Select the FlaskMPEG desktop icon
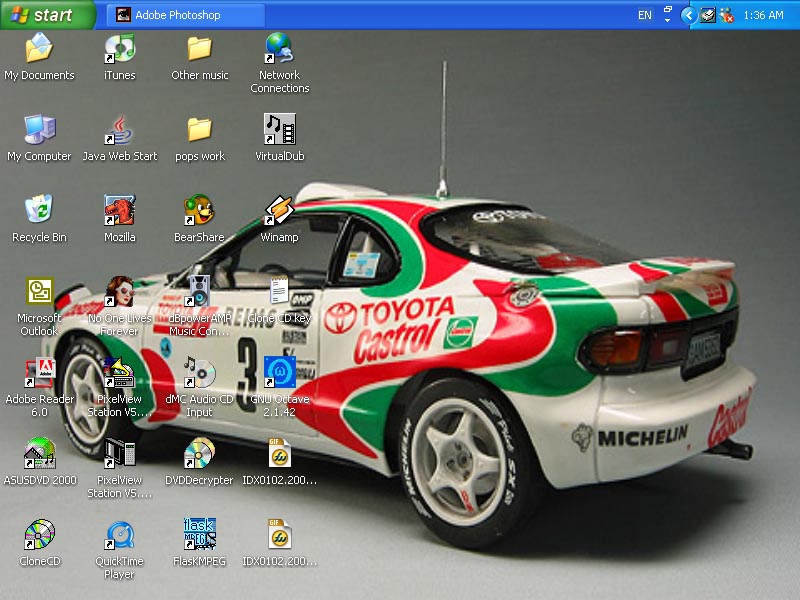This screenshot has width=800, height=600. pos(199,535)
